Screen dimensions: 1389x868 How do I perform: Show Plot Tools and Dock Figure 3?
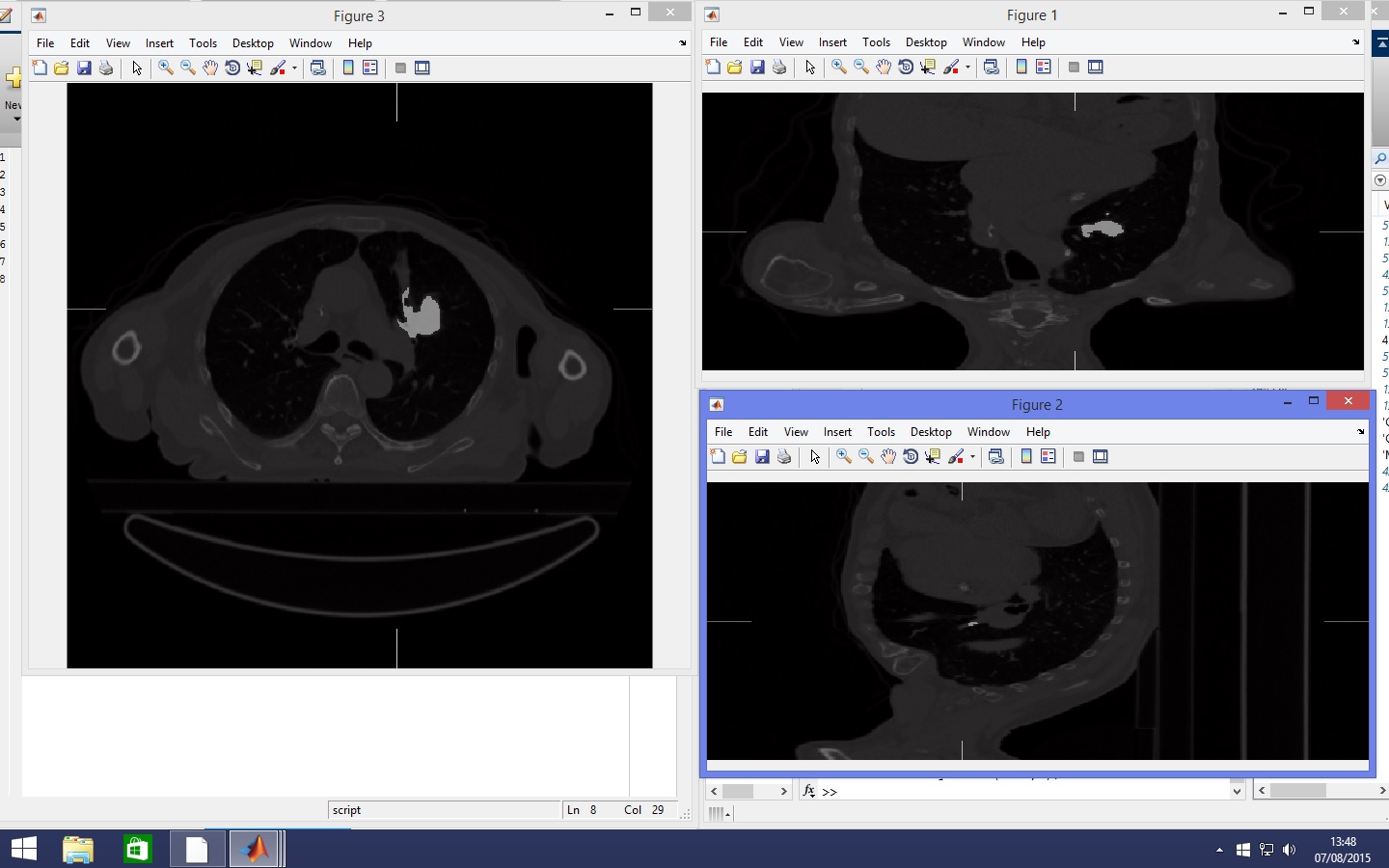[422, 68]
